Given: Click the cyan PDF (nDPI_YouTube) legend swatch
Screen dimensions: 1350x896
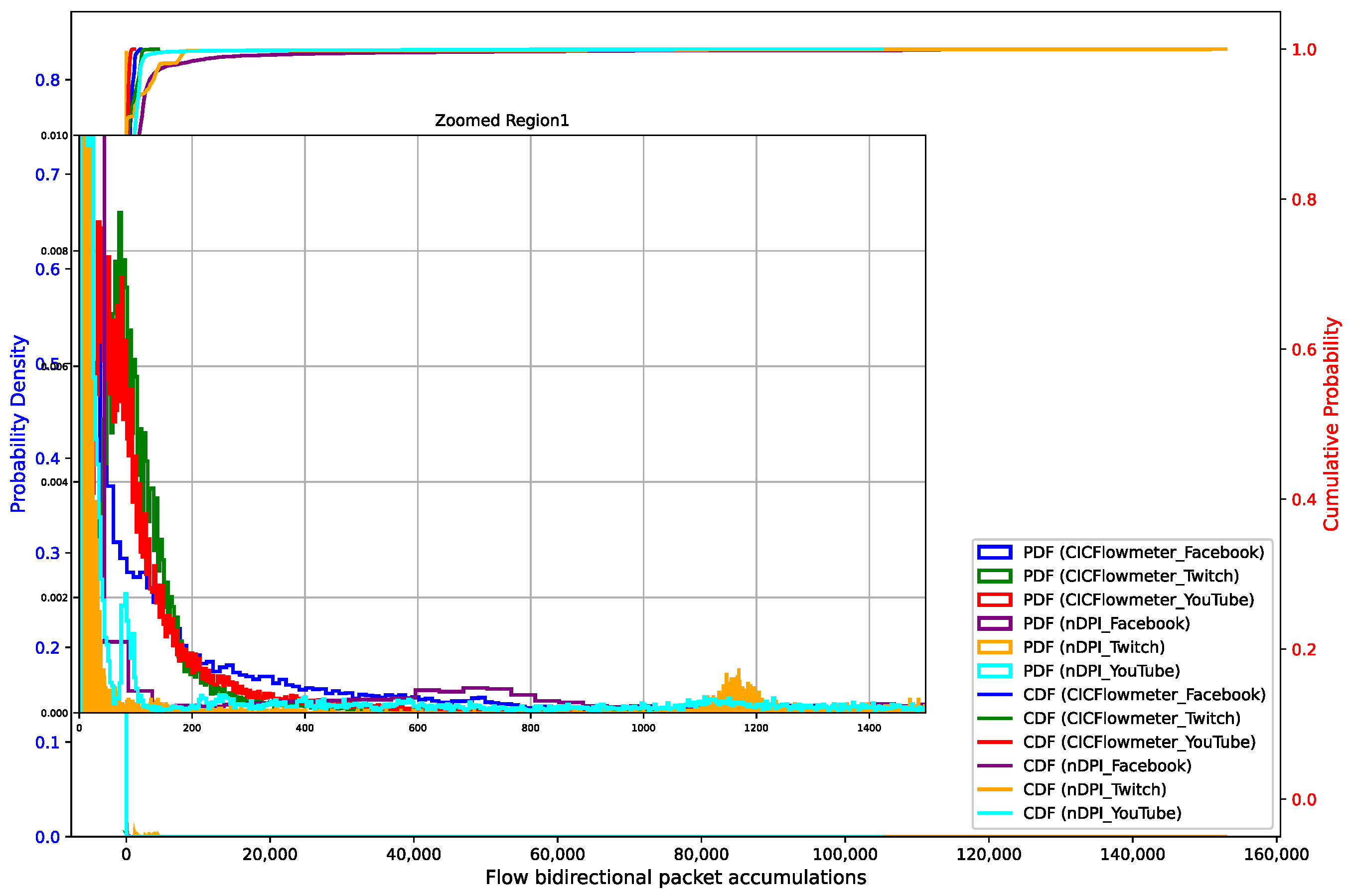Looking at the screenshot, I should [x=994, y=671].
